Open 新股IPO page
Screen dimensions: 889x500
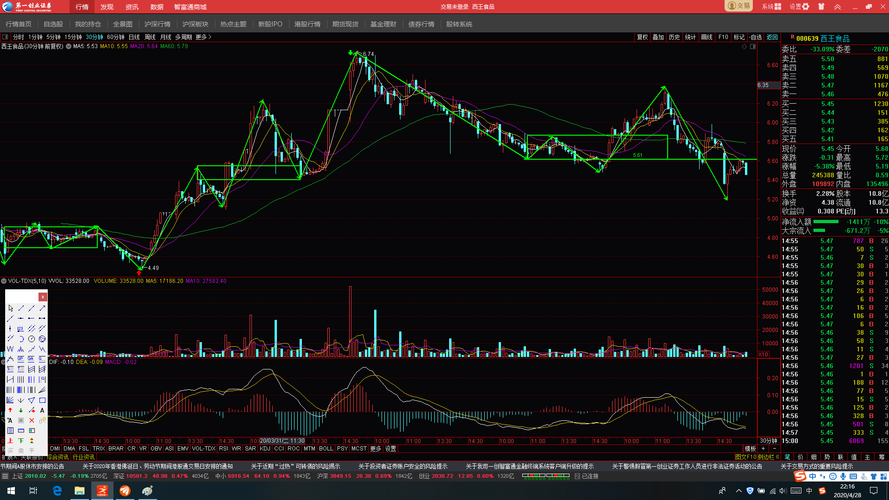[270, 24]
